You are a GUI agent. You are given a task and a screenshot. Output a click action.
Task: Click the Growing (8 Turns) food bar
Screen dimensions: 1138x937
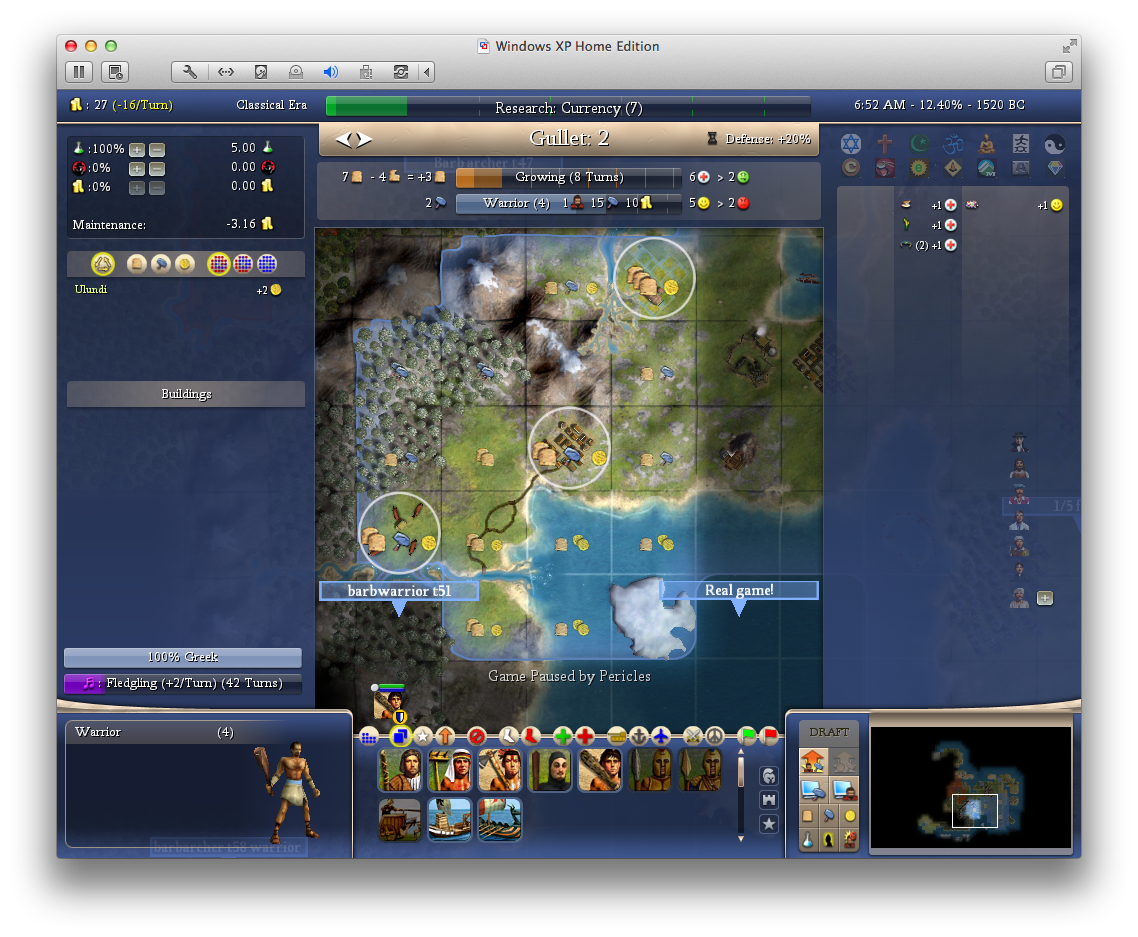coord(568,177)
